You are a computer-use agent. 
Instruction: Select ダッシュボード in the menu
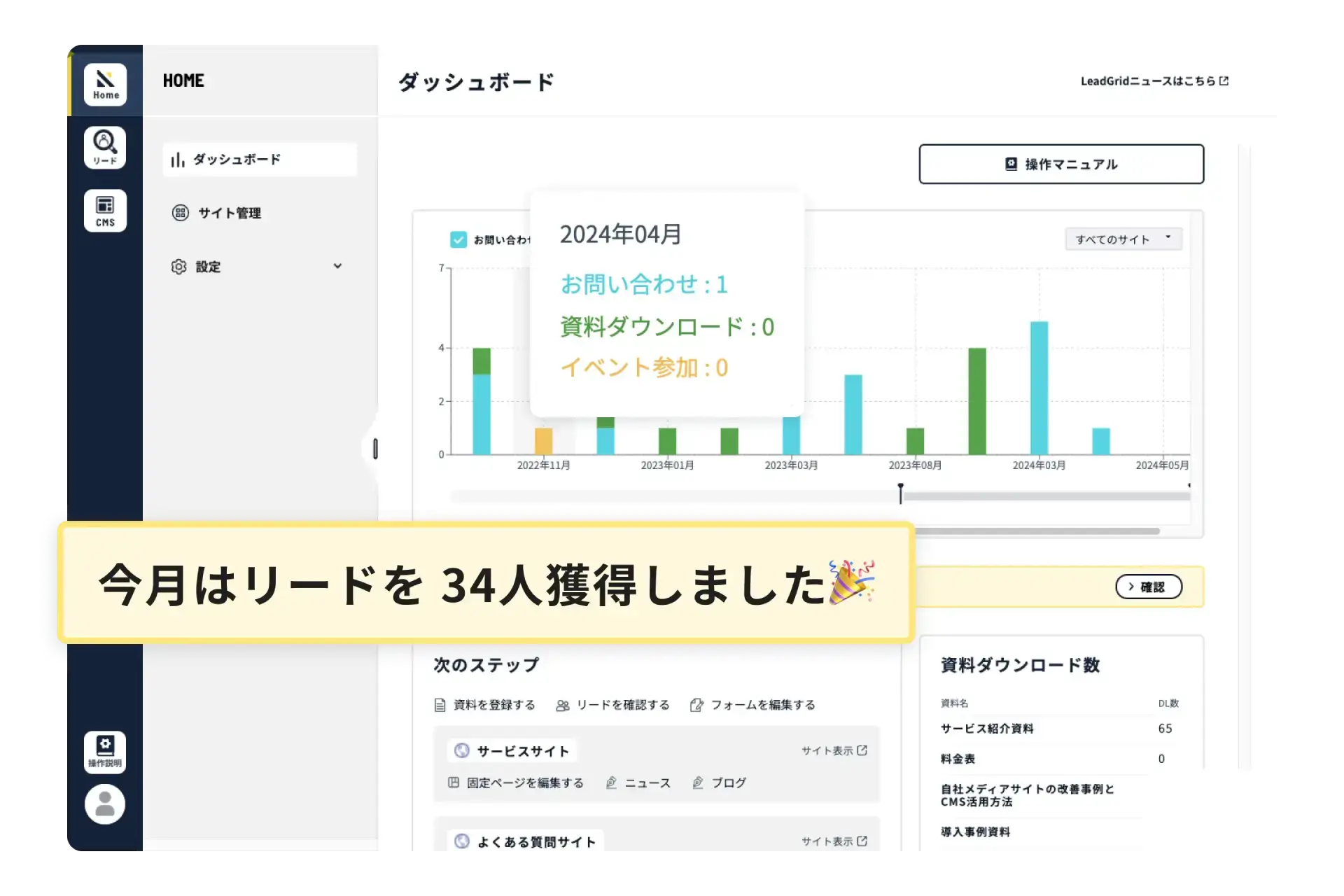click(260, 160)
